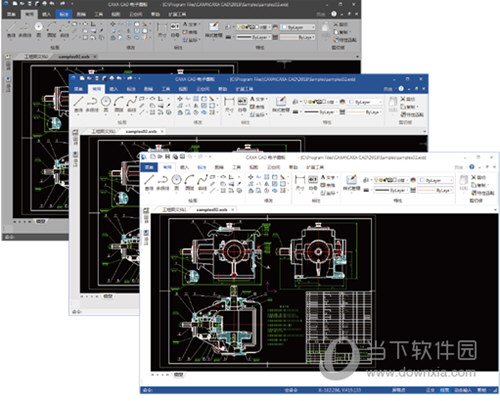Toggle the Smart snap setting in the status bar

point(482,390)
